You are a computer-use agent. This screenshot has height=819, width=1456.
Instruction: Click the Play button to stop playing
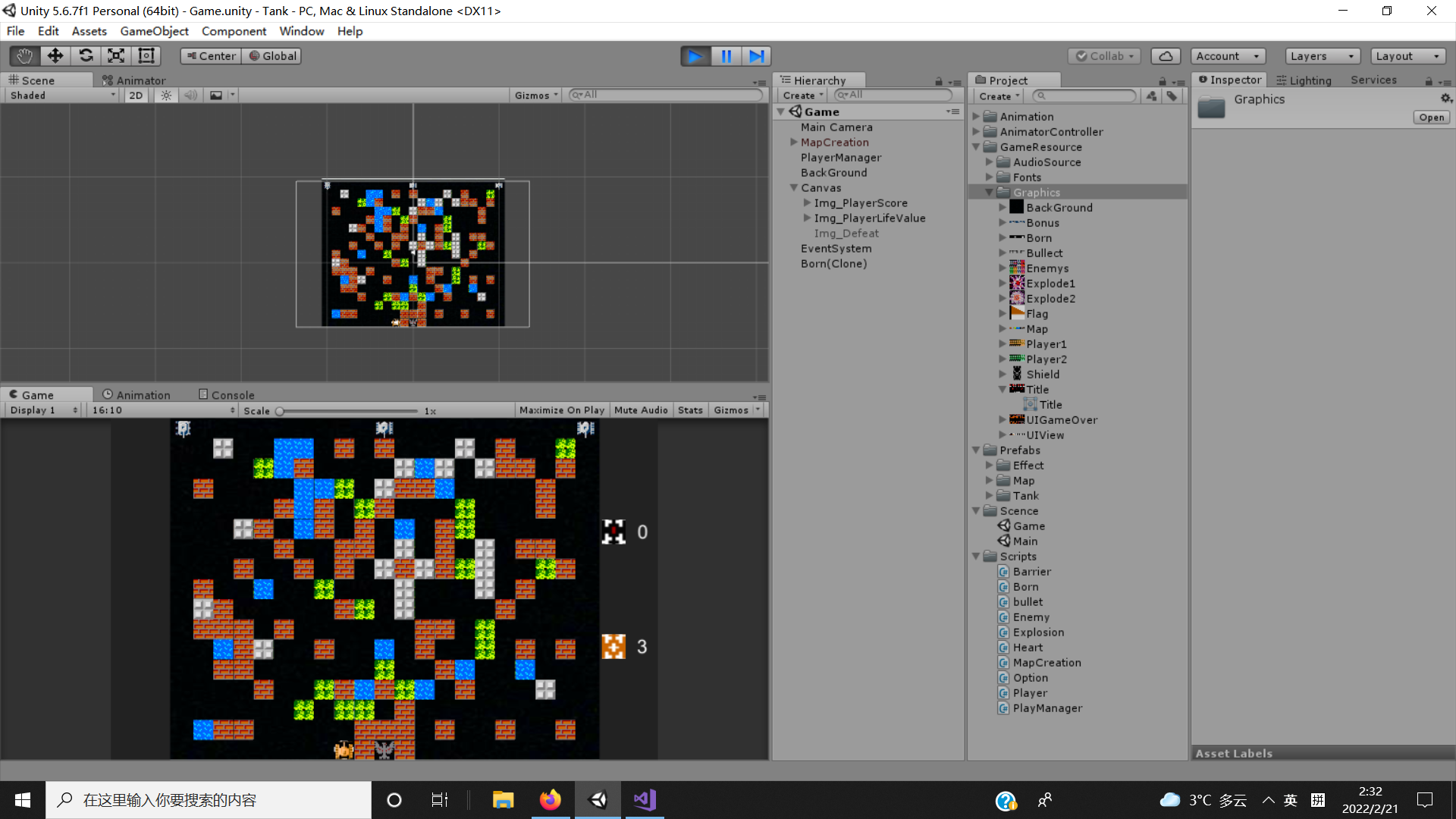pos(695,56)
